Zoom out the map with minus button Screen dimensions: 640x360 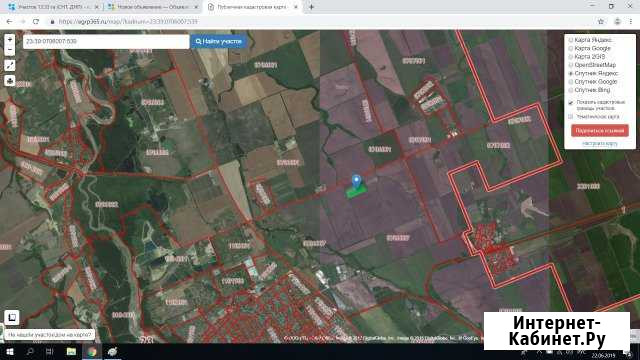click(x=10, y=51)
